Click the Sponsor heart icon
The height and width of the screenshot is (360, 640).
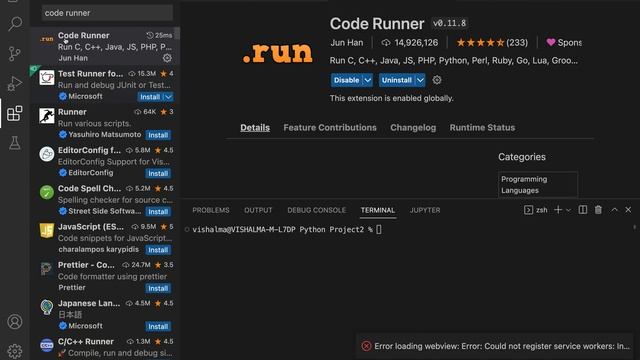coord(551,42)
